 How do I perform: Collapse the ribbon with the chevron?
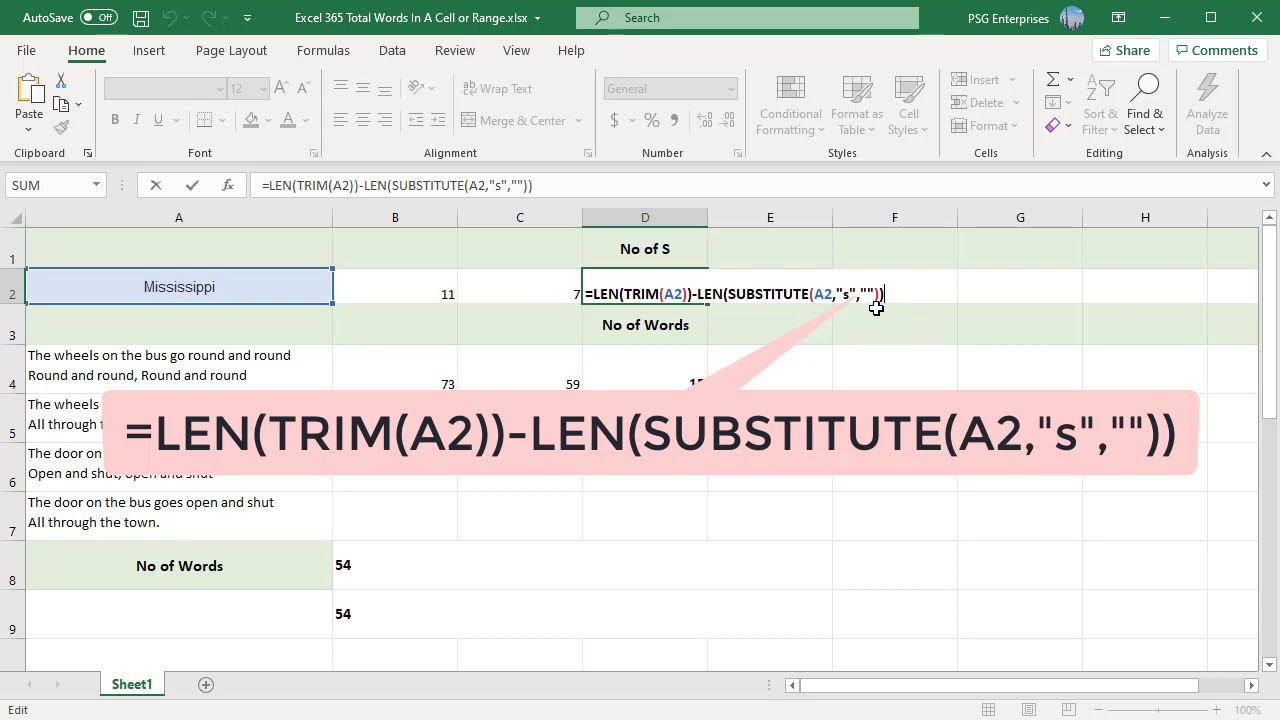1266,154
